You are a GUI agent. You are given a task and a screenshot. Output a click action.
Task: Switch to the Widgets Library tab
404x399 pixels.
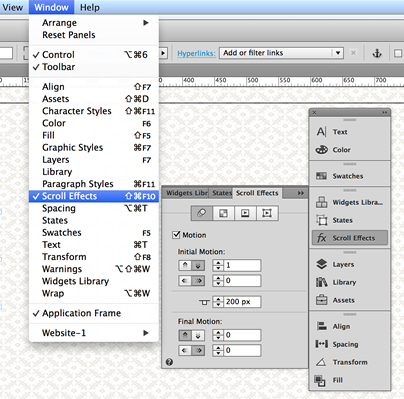(186, 193)
